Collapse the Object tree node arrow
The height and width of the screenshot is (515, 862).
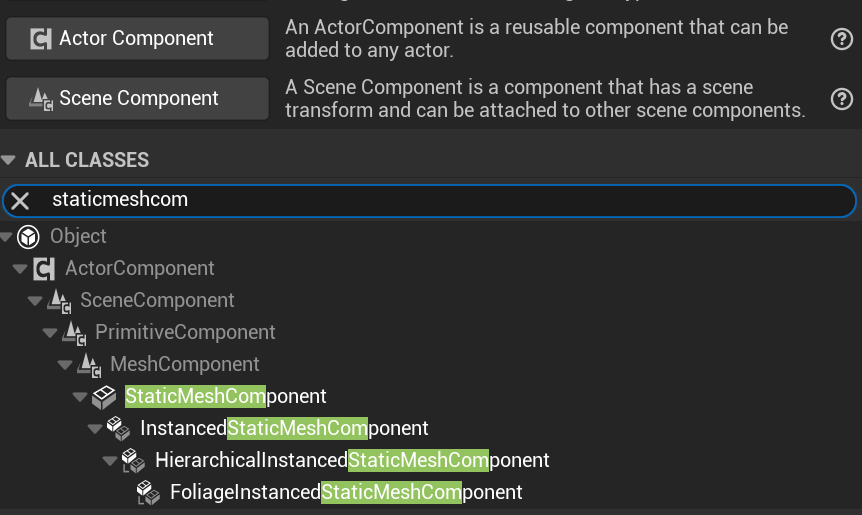coord(7,237)
